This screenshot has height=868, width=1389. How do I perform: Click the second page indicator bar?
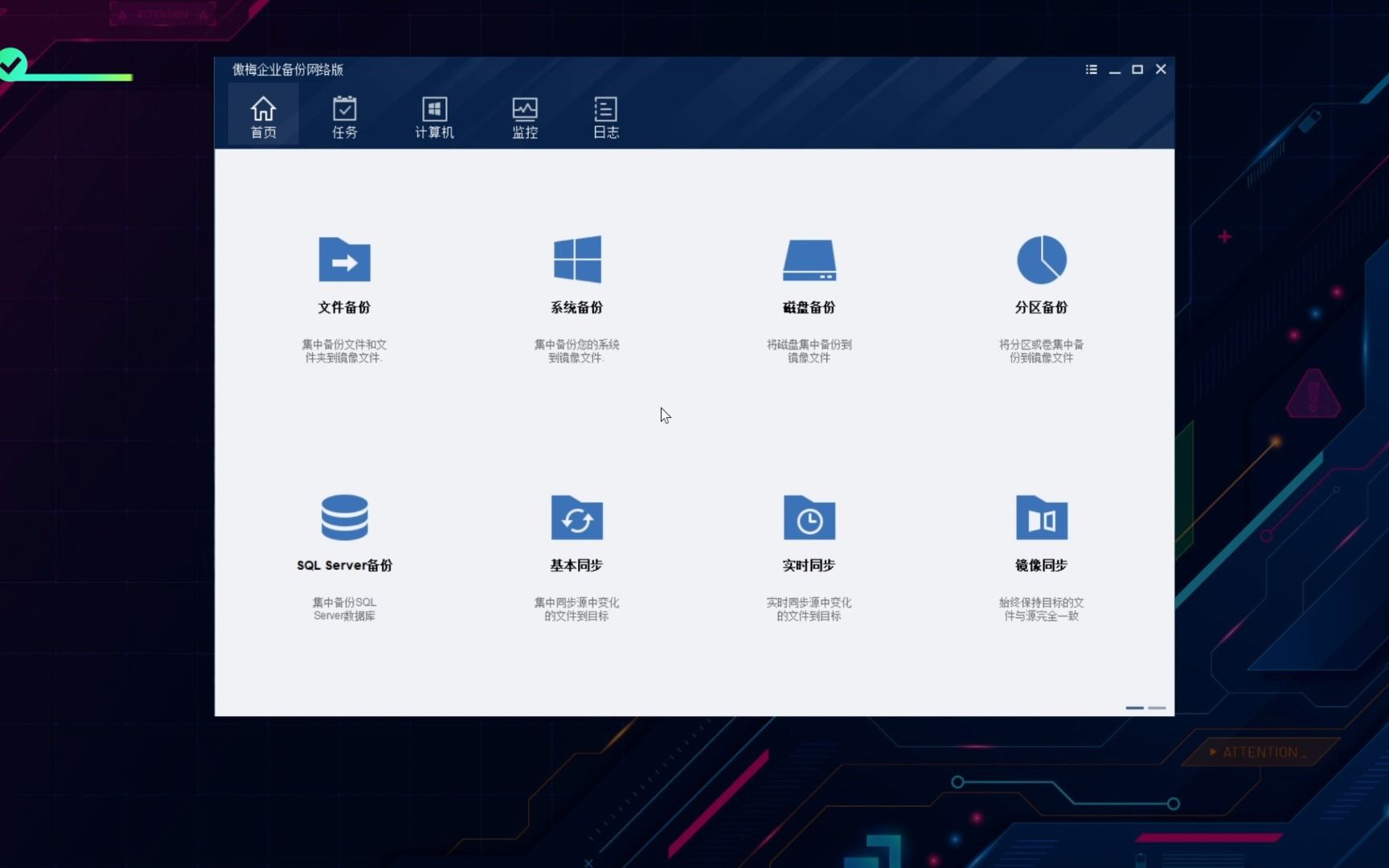(x=1157, y=708)
